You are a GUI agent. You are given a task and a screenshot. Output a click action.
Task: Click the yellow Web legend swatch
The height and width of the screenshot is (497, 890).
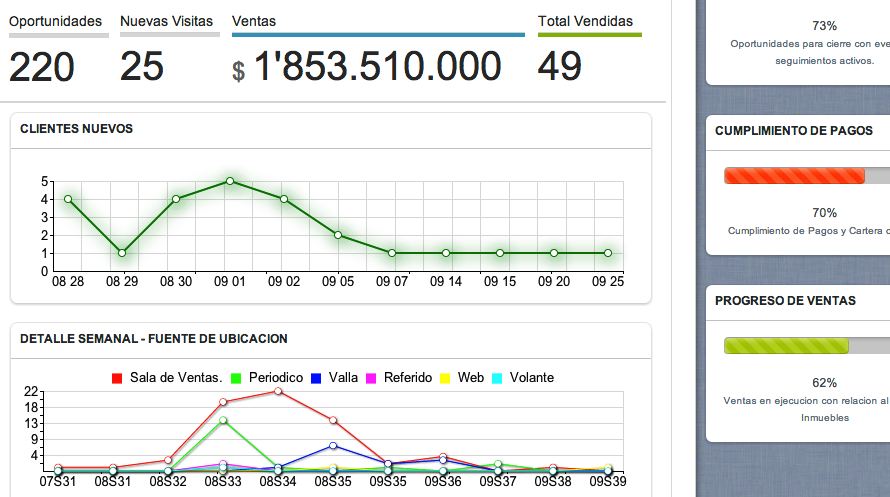[x=445, y=378]
